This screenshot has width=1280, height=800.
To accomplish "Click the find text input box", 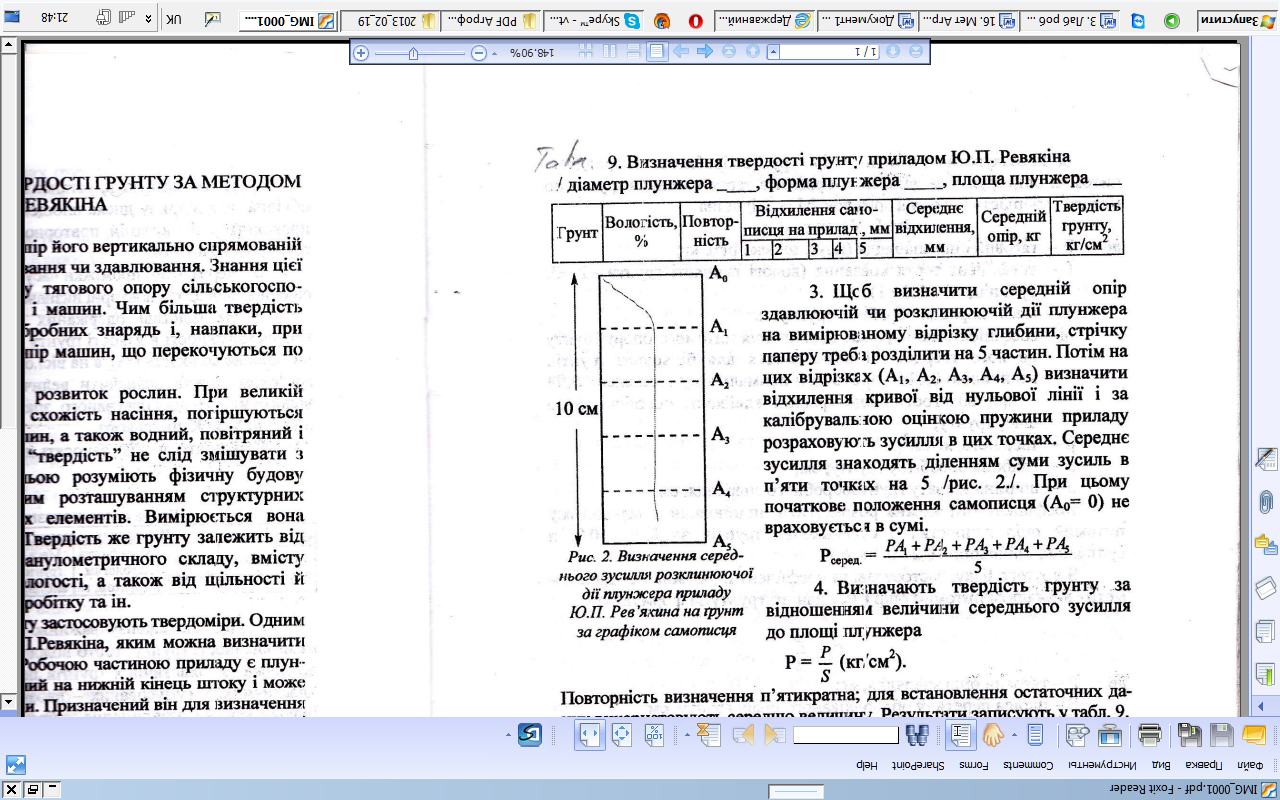I will coord(846,735).
